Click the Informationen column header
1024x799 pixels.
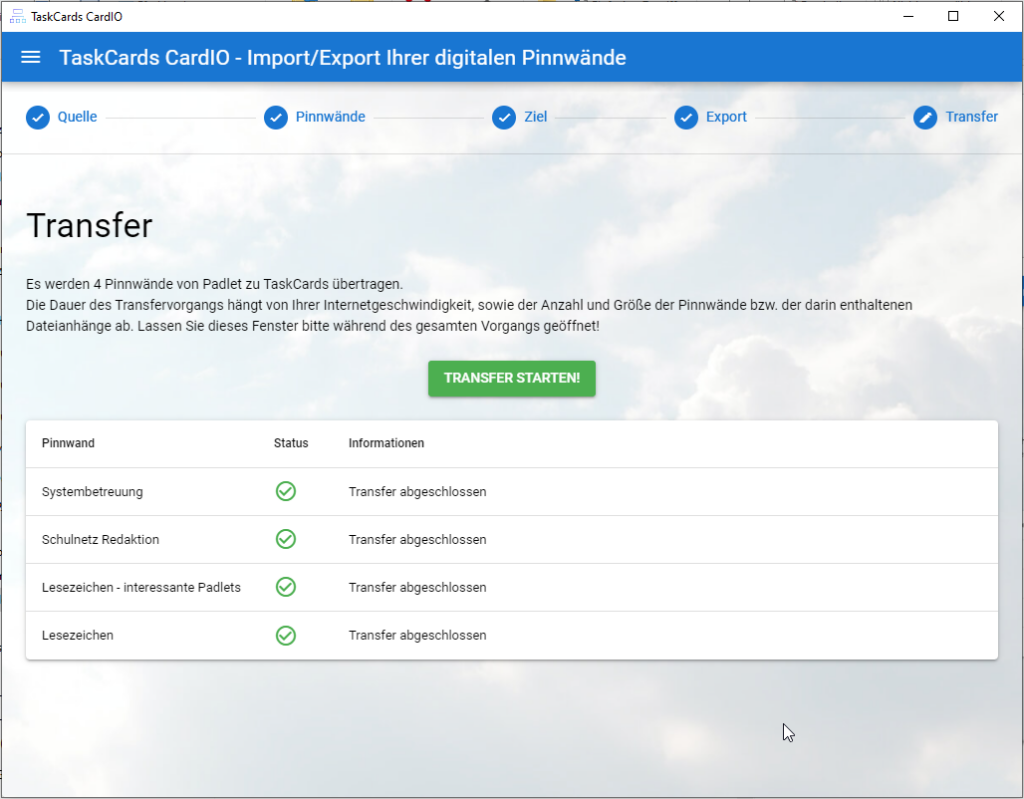(x=386, y=443)
